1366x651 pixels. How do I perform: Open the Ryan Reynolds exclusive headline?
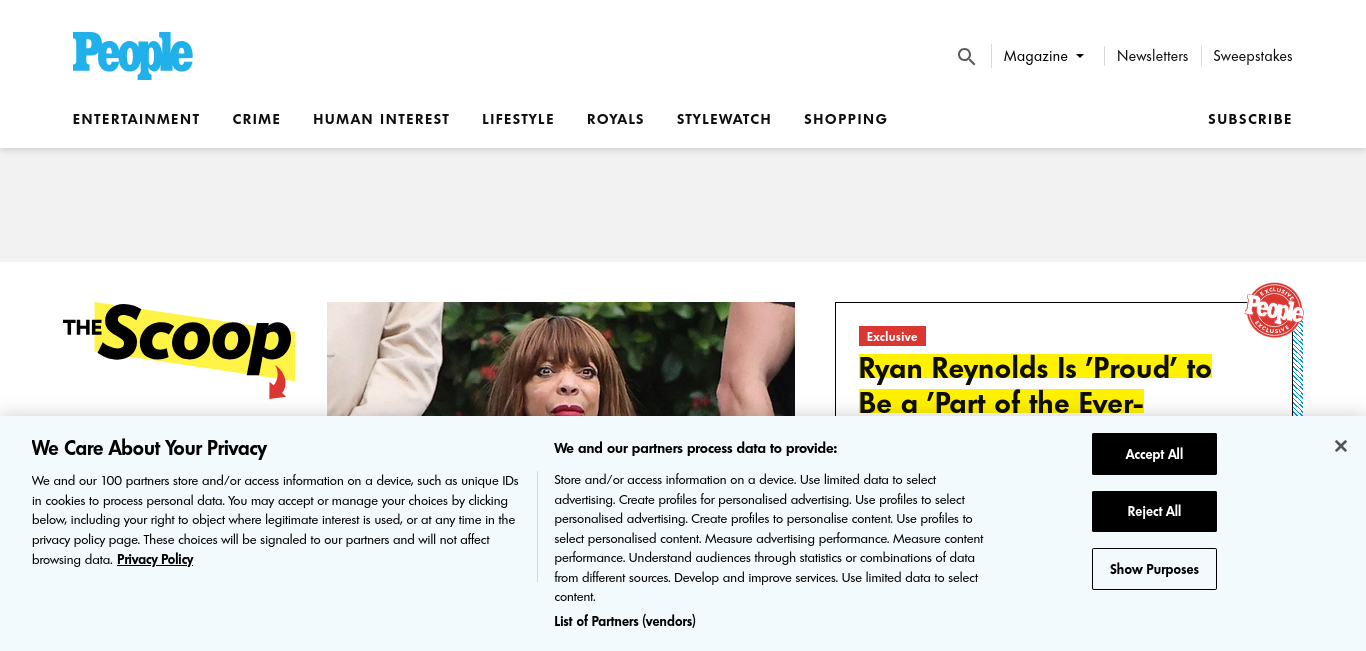click(x=1035, y=385)
